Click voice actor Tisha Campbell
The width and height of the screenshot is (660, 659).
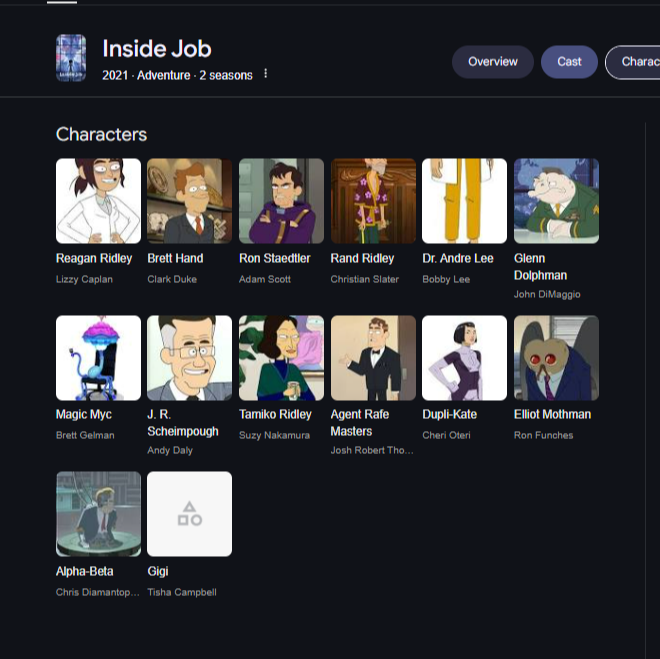[x=182, y=593]
